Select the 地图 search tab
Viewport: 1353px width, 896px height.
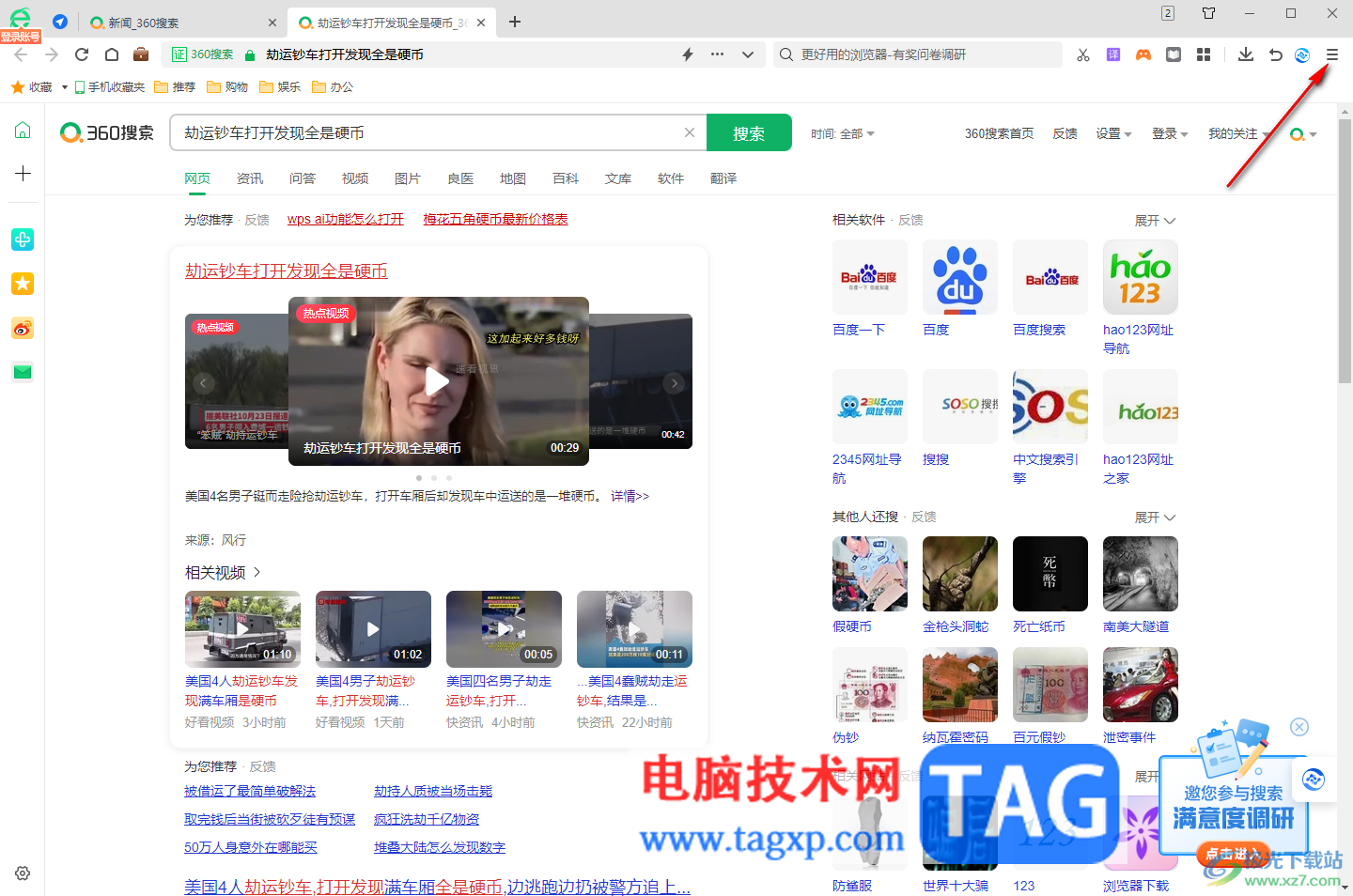(513, 178)
